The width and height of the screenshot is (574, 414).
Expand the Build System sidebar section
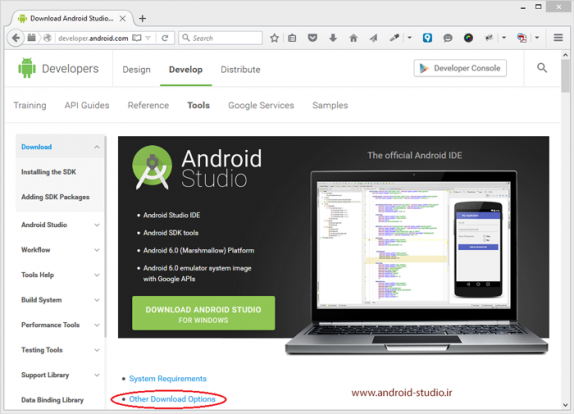(x=97, y=300)
